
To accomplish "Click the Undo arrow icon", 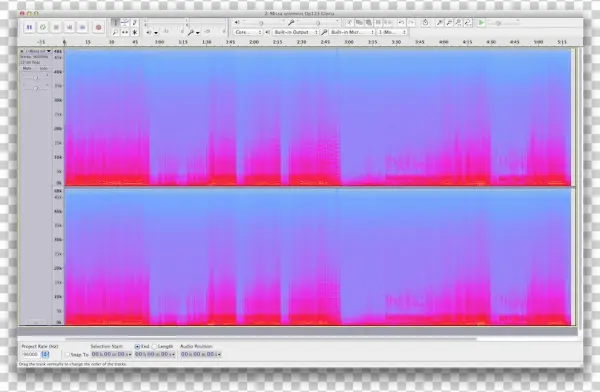I will tap(401, 23).
